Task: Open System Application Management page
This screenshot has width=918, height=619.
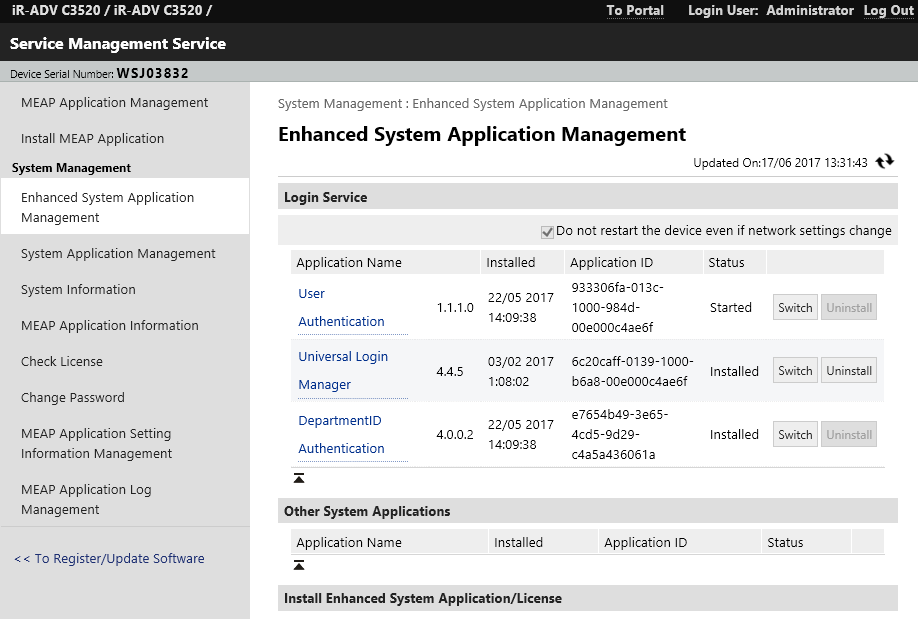Action: [118, 254]
